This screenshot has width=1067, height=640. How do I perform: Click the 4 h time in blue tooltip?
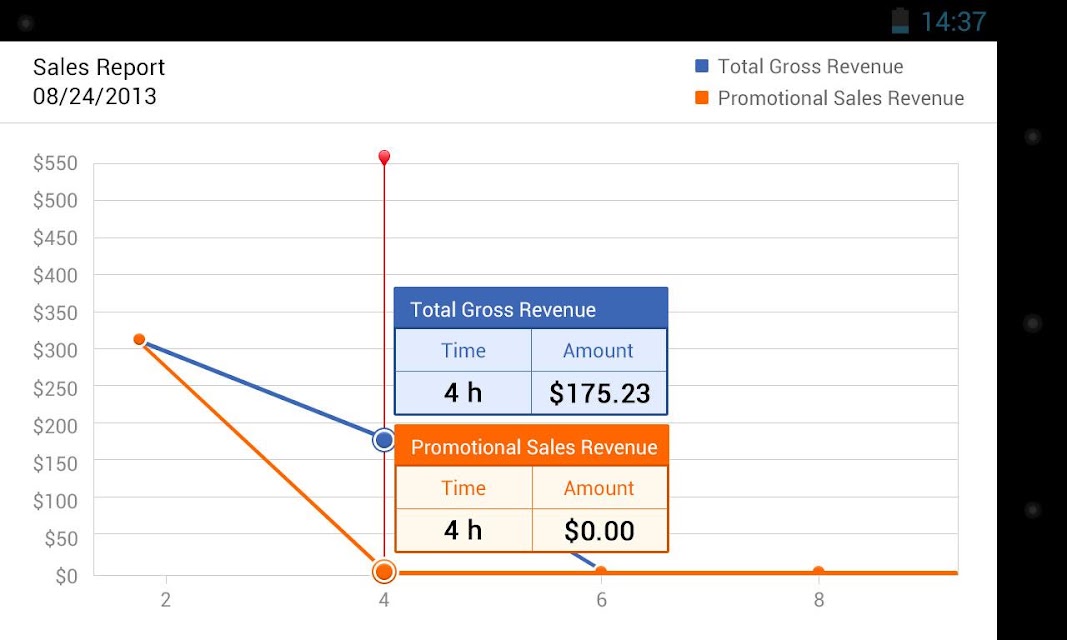(x=463, y=393)
